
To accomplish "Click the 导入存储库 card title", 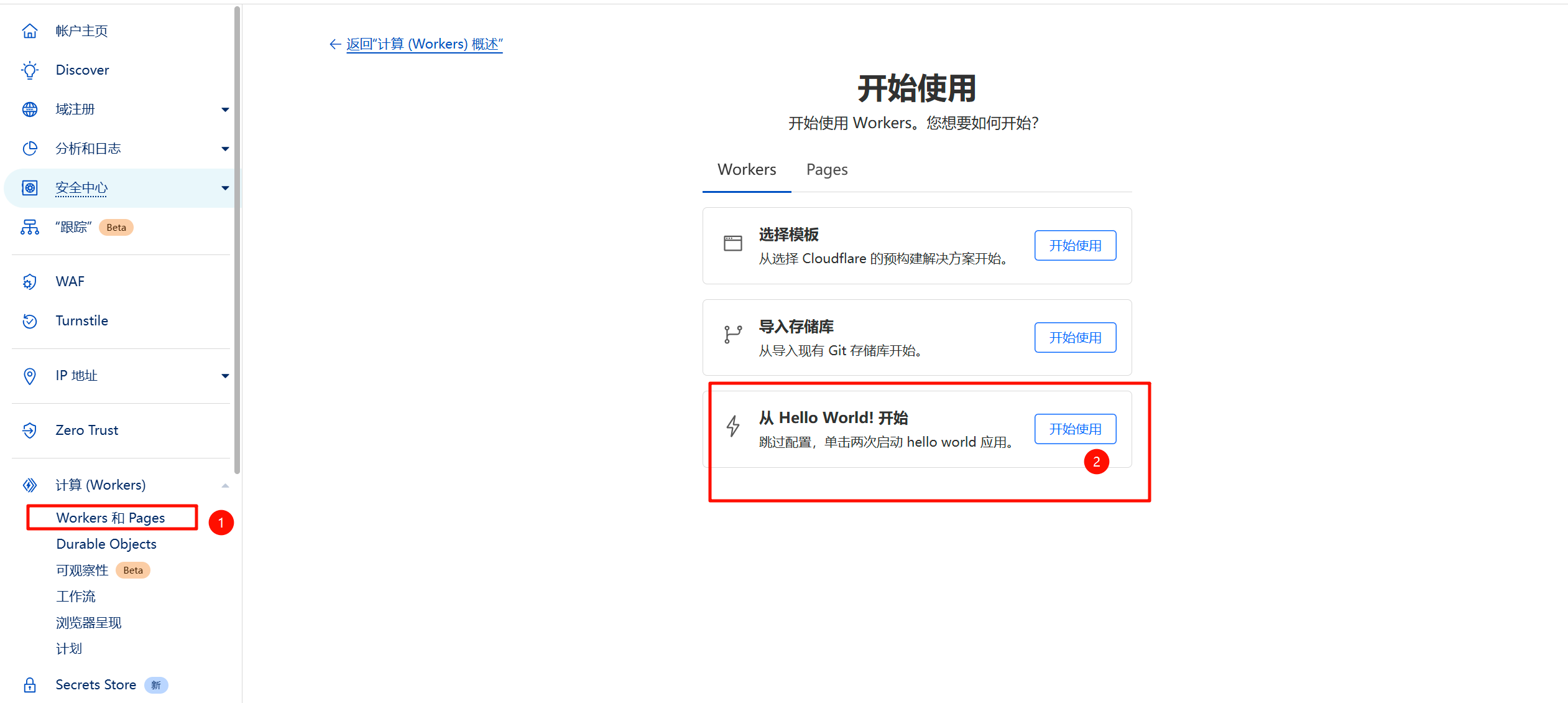I will point(796,327).
